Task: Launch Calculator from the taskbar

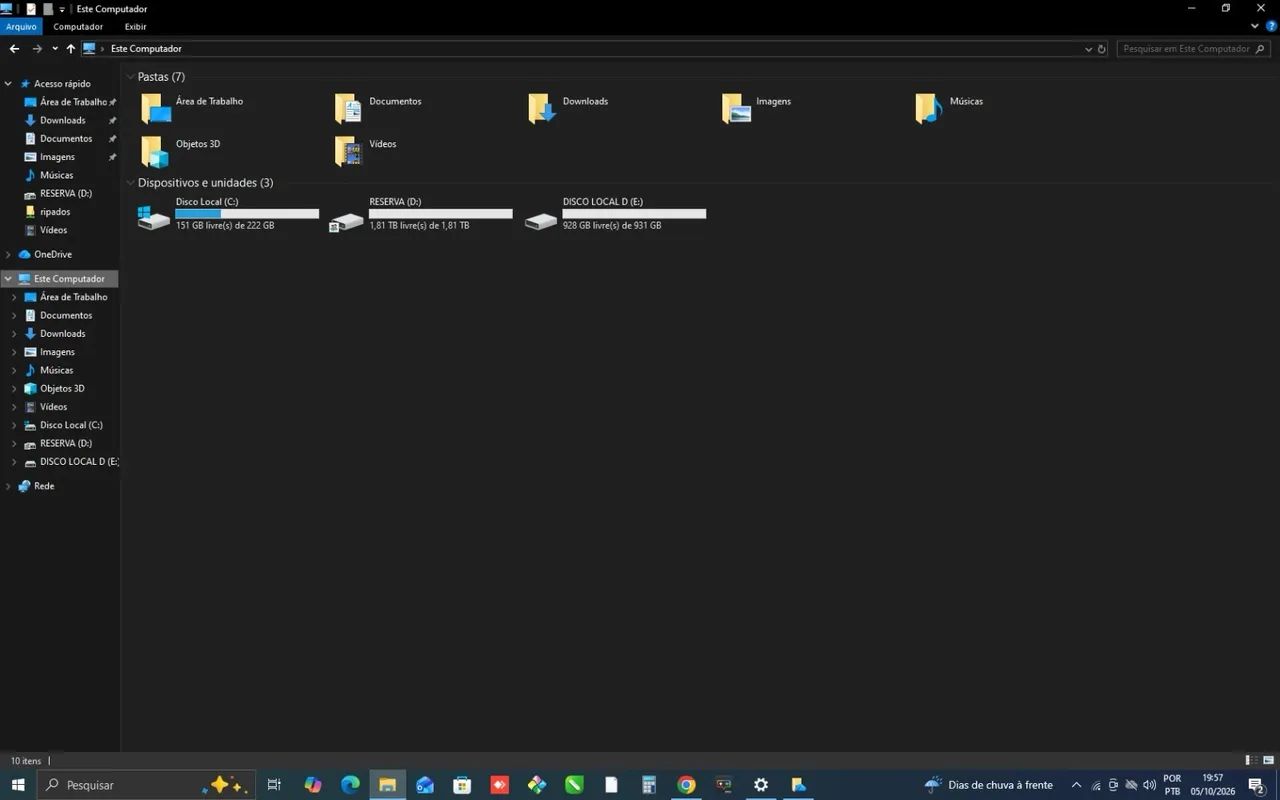Action: pos(649,785)
